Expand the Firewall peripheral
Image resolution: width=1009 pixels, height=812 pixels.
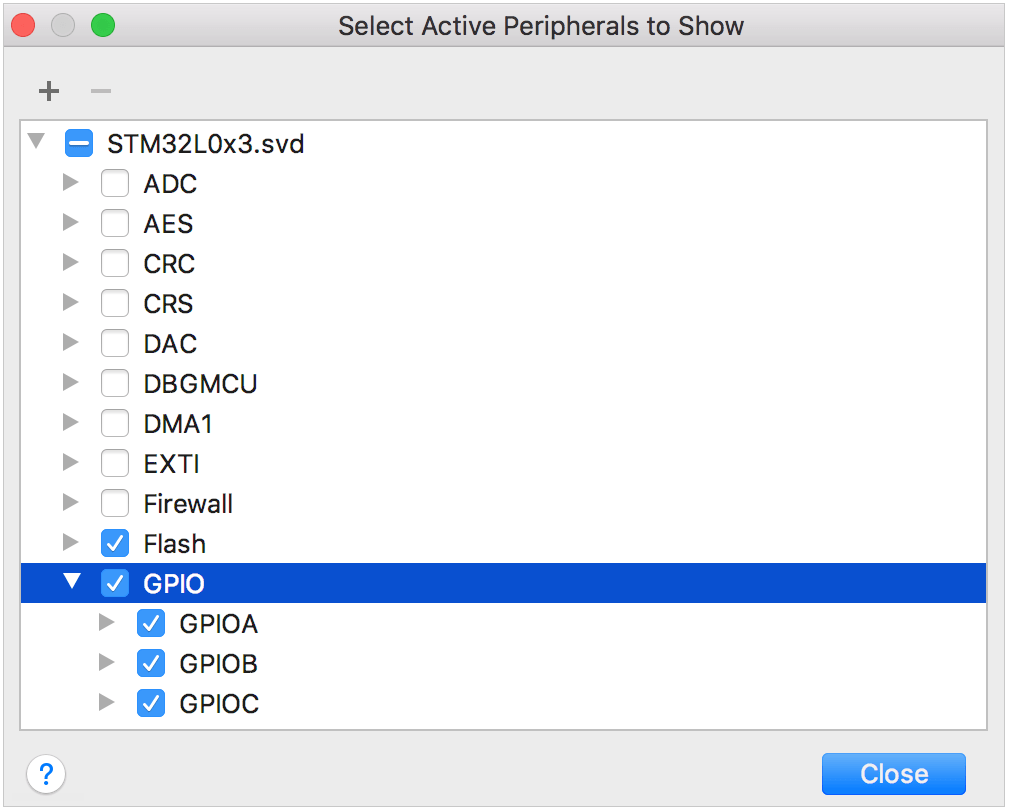[x=70, y=503]
